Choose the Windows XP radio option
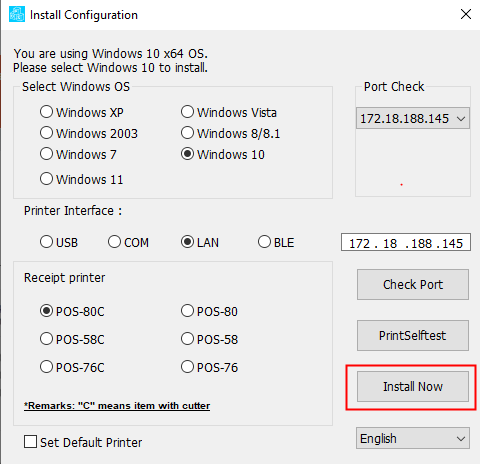The image size is (480, 464). (82, 112)
